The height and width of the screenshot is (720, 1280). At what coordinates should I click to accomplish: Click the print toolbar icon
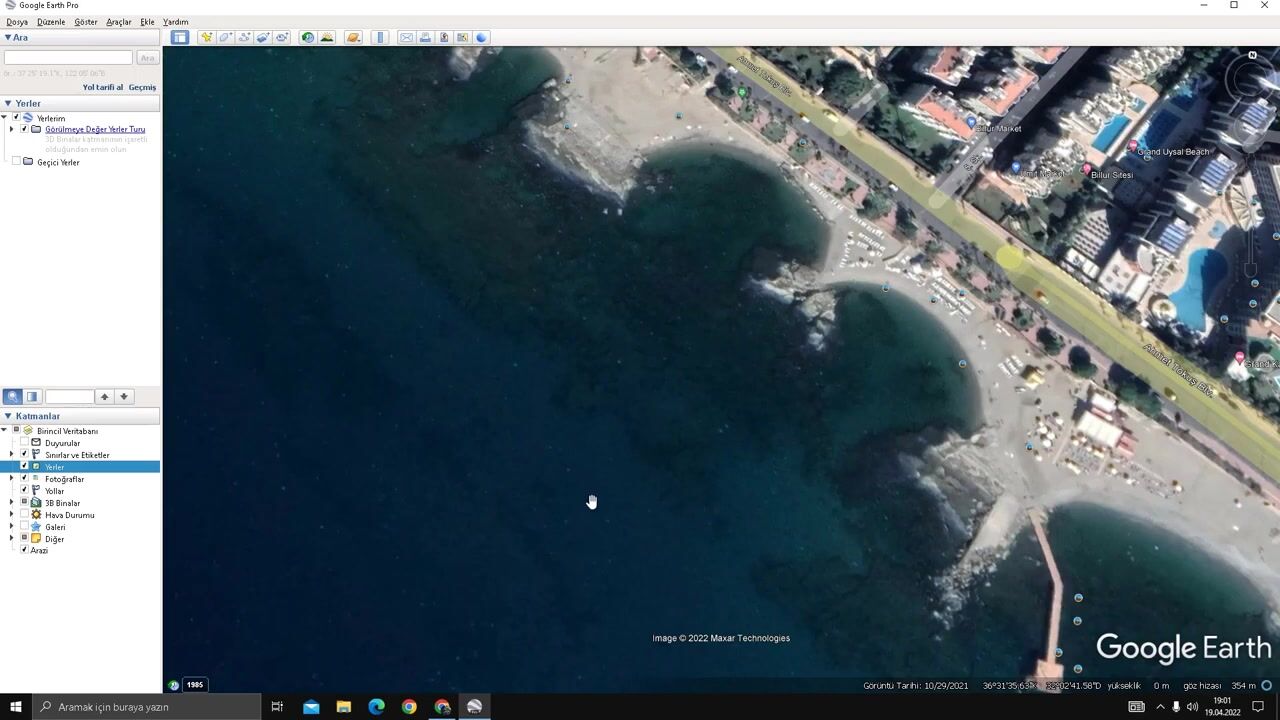pyautogui.click(x=425, y=37)
